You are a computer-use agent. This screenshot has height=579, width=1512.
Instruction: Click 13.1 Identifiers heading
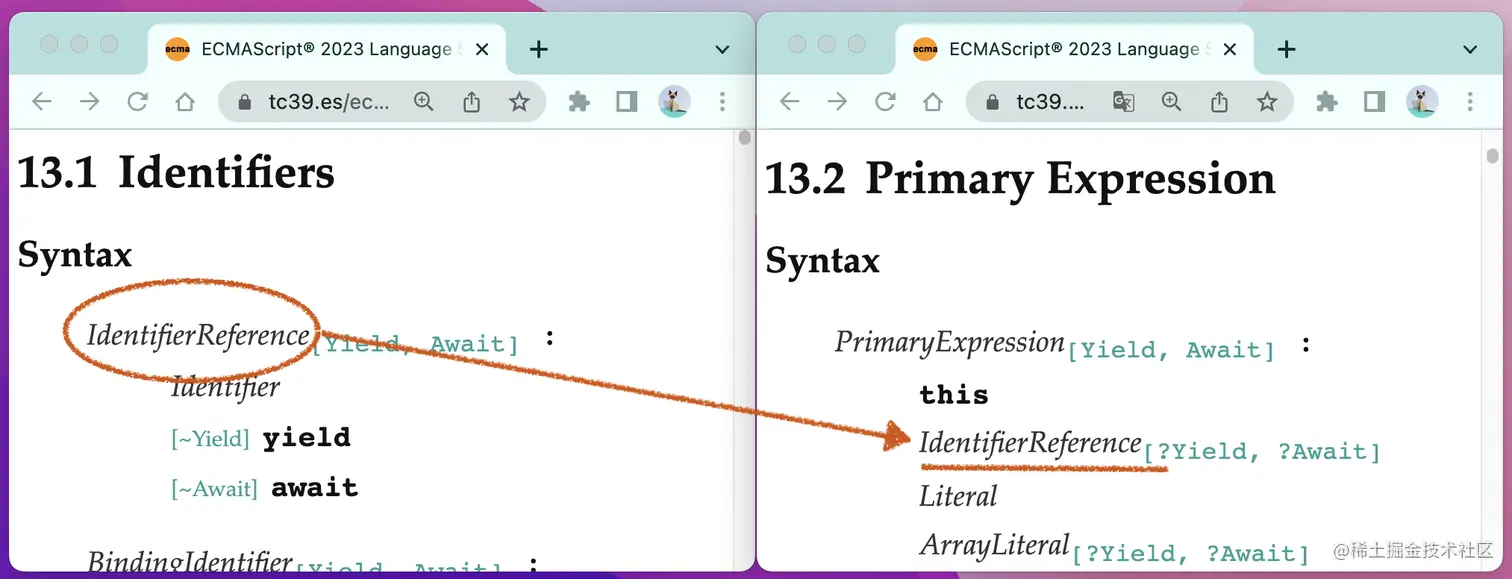click(x=176, y=173)
